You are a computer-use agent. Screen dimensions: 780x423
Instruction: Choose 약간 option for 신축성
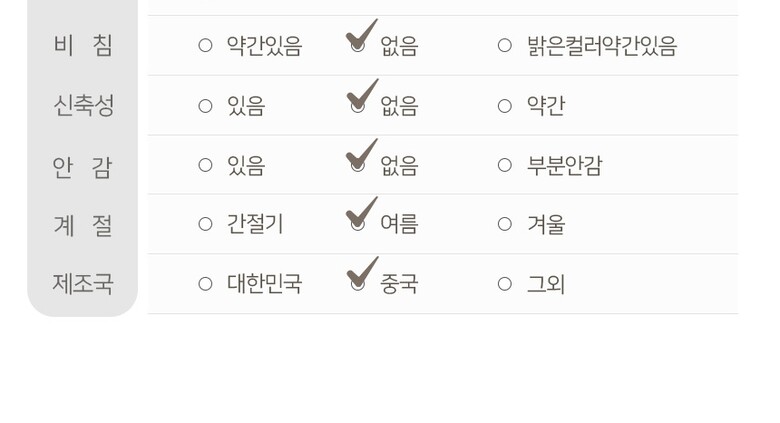(x=505, y=106)
